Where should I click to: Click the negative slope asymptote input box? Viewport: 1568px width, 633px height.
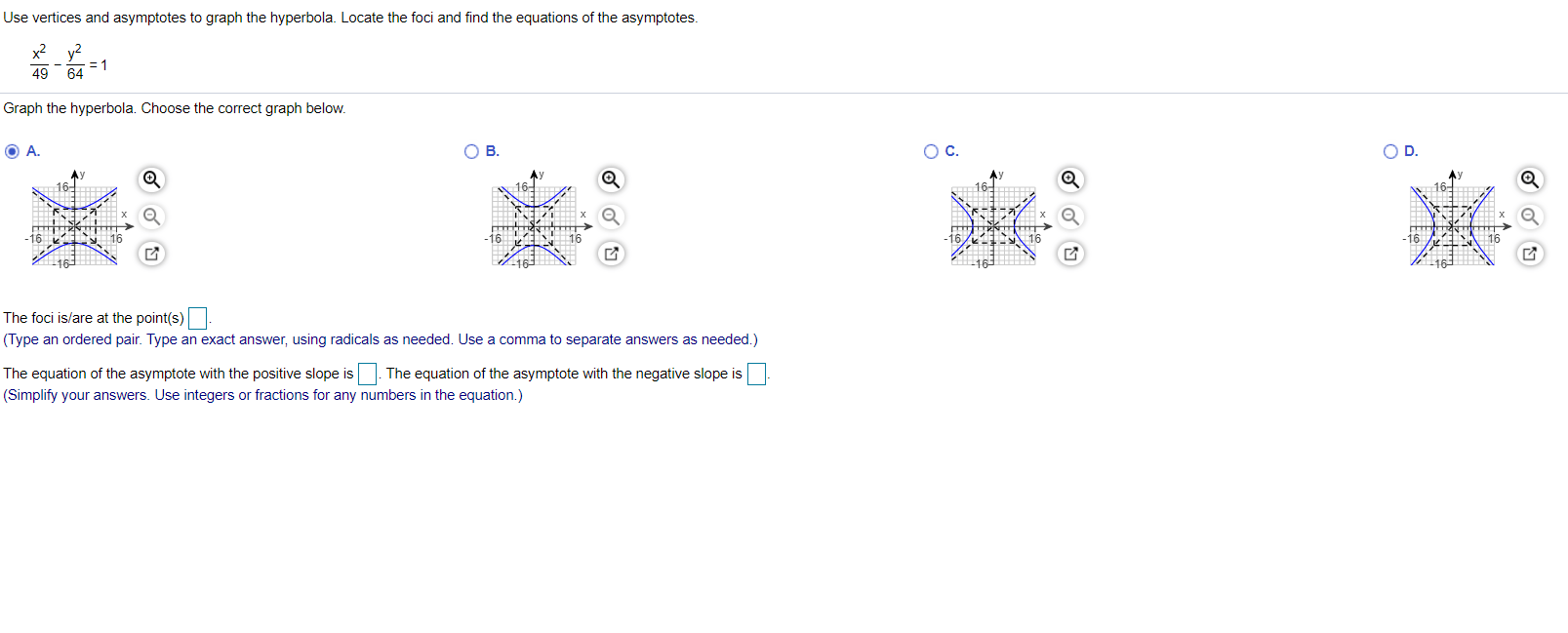click(756, 374)
